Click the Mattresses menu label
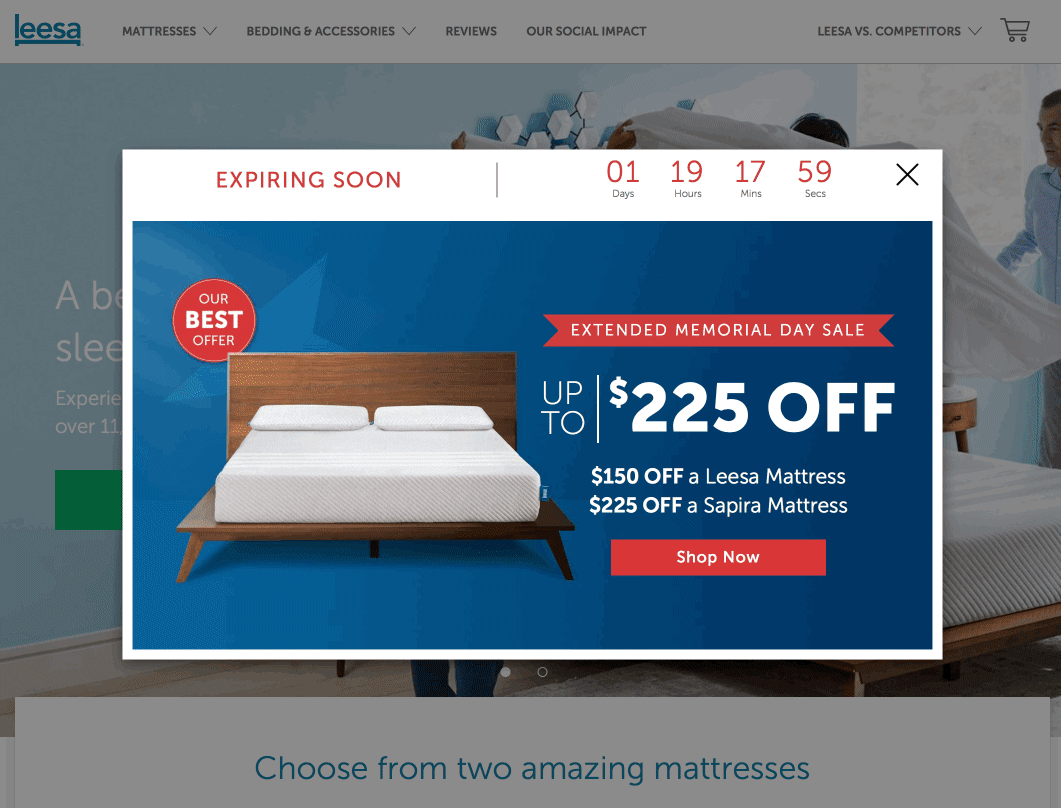Screen dimensions: 1061x808 159,31
